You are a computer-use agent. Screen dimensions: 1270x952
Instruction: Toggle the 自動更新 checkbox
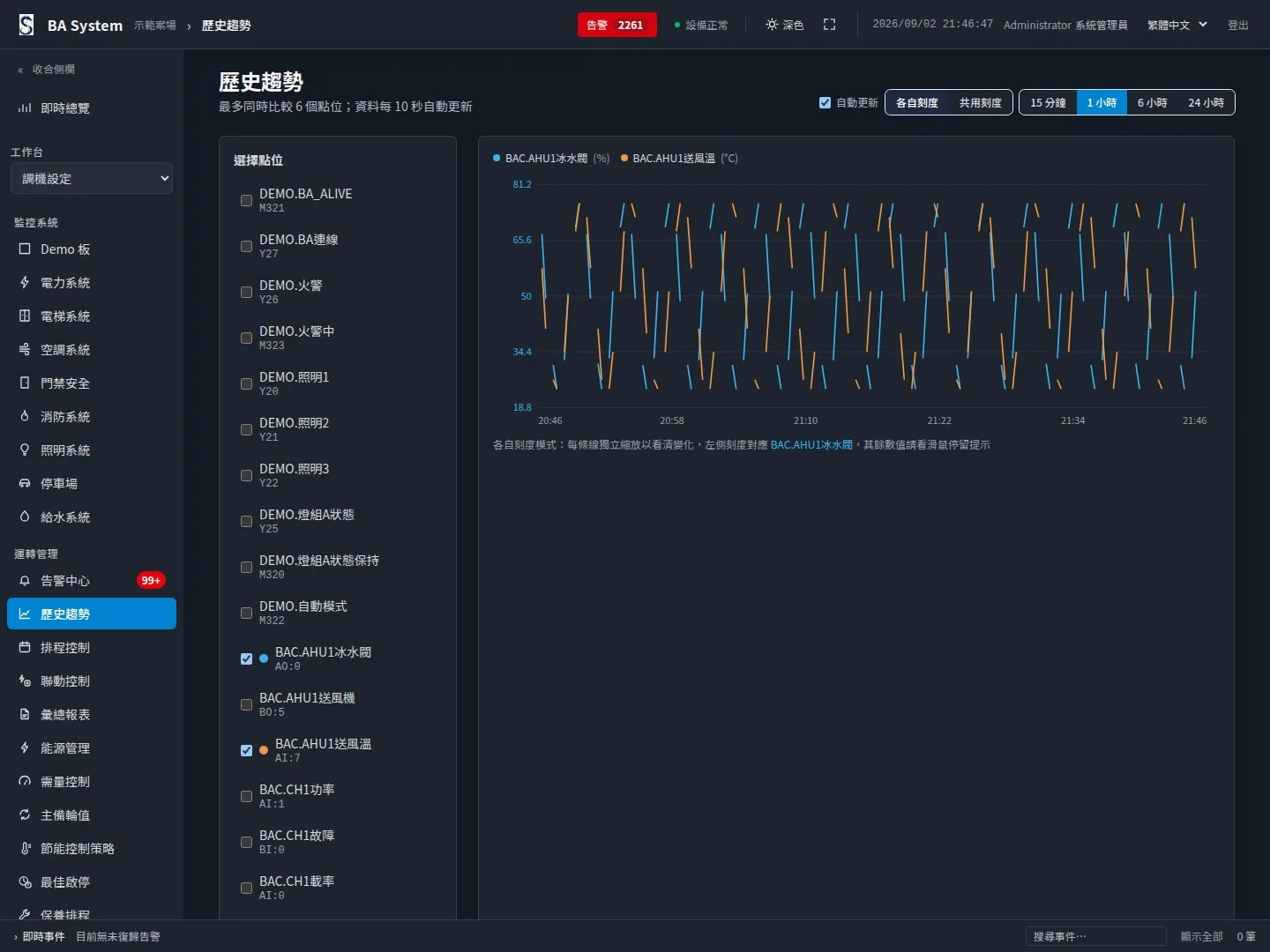[825, 102]
